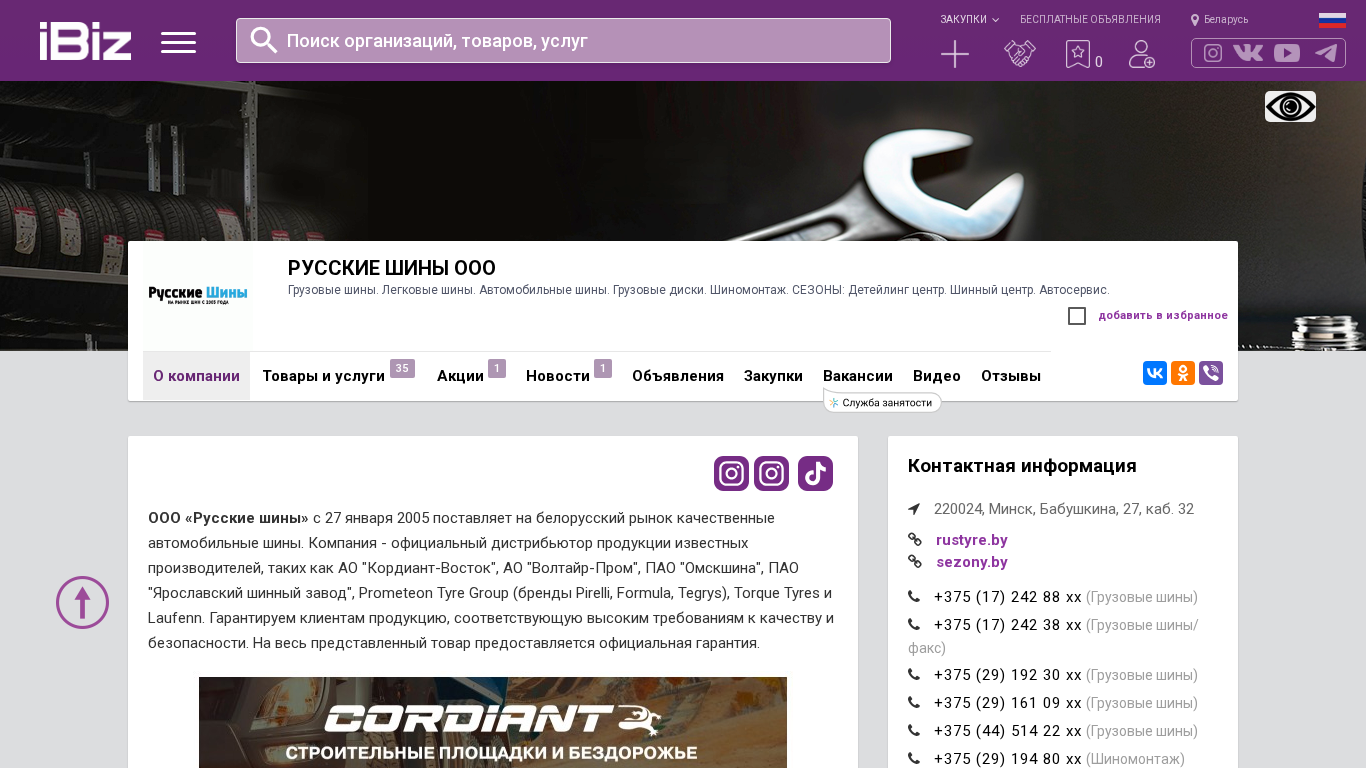Open the 'О компании' tab

(x=196, y=376)
